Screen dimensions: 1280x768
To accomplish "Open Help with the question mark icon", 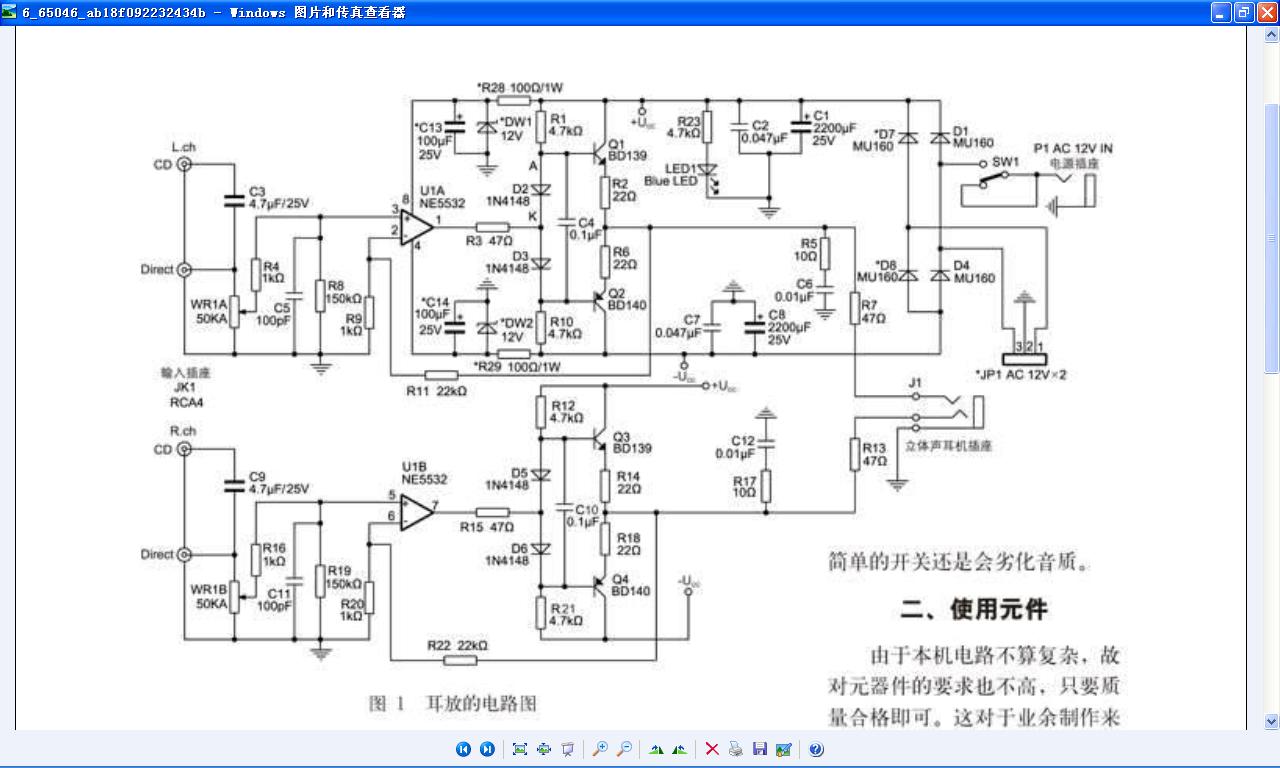I will click(x=816, y=749).
